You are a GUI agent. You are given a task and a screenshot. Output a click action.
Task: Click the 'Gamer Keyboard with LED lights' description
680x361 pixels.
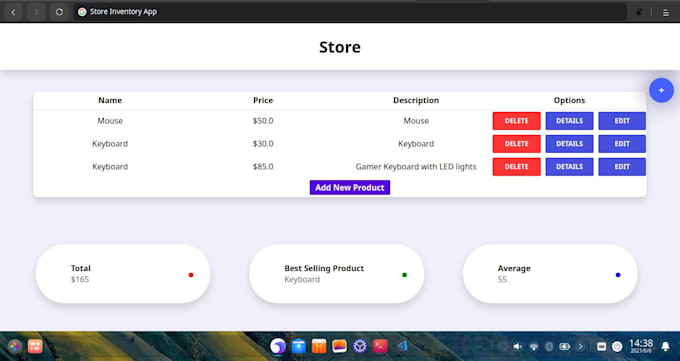click(x=416, y=167)
